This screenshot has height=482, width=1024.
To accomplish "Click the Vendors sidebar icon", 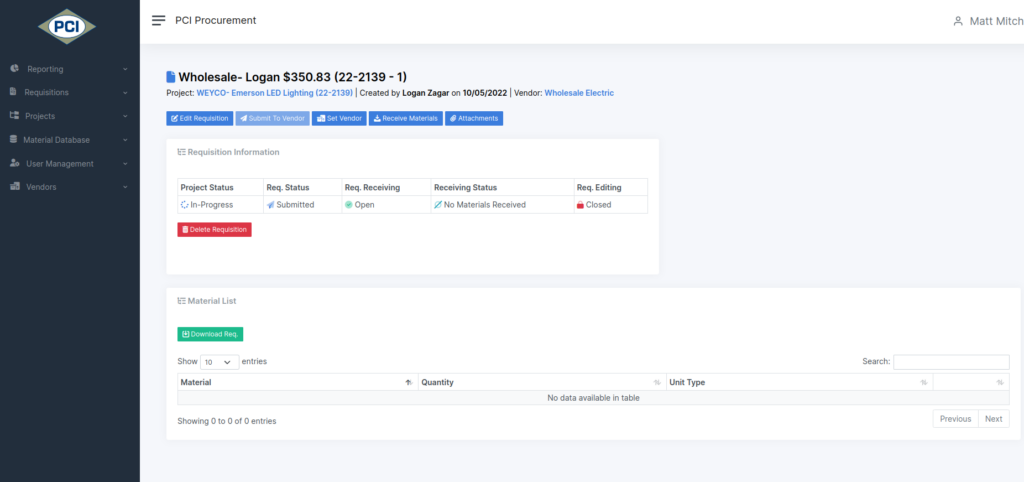I will 14,187.
